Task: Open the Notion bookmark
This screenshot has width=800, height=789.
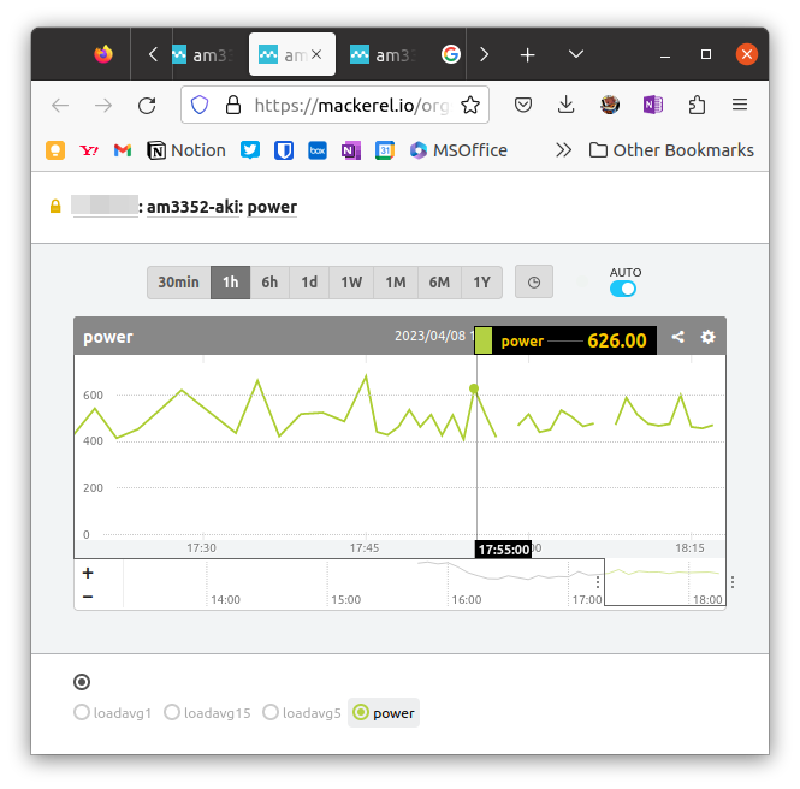Action: [187, 150]
